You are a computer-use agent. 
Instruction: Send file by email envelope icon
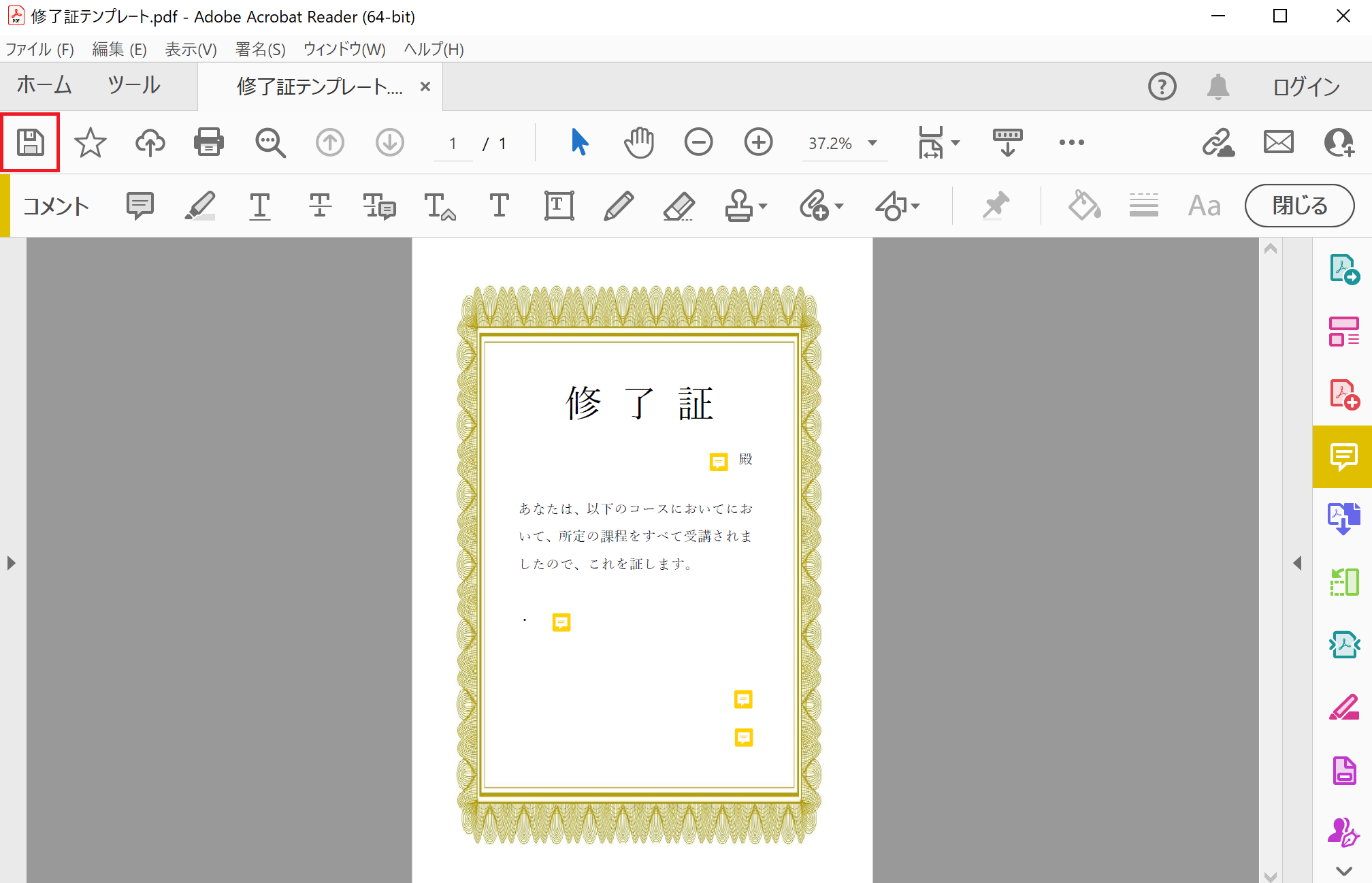(1279, 142)
